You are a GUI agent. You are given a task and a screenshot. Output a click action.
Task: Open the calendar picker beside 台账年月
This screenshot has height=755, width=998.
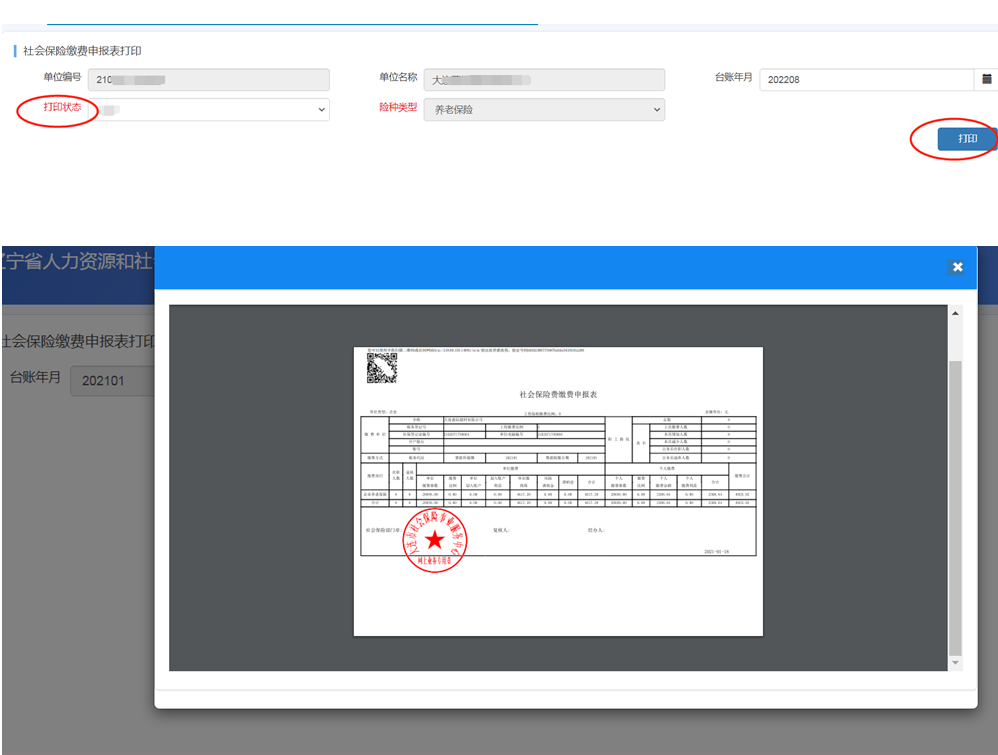coord(986,79)
